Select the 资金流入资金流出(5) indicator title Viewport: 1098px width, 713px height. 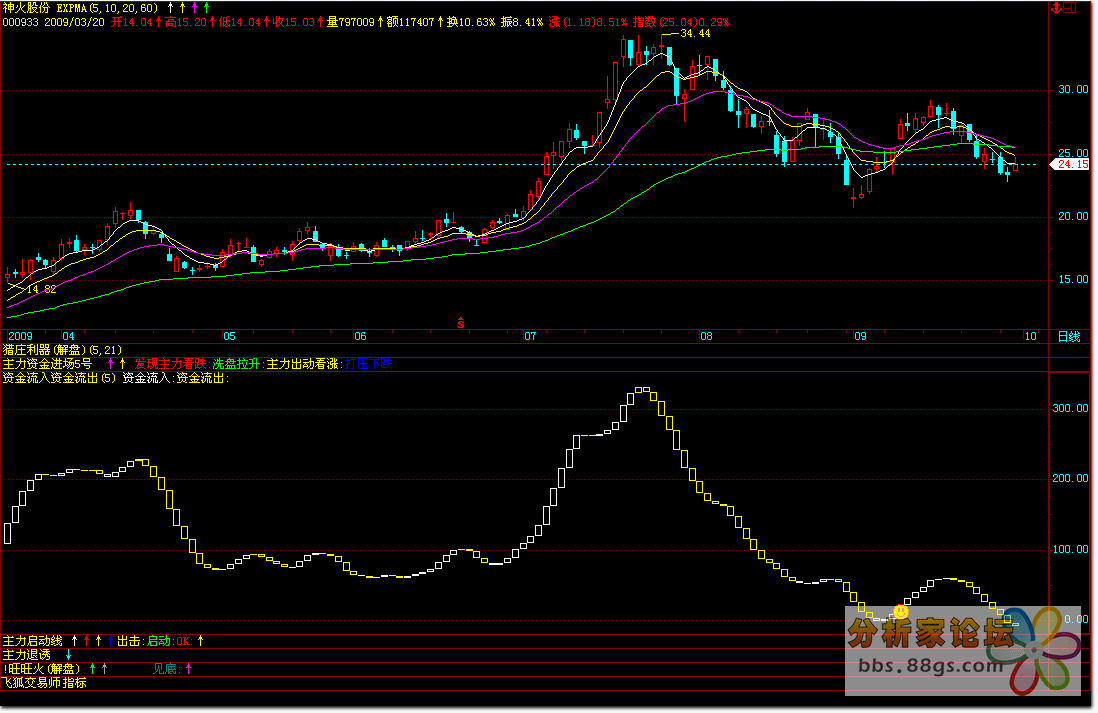[59, 378]
